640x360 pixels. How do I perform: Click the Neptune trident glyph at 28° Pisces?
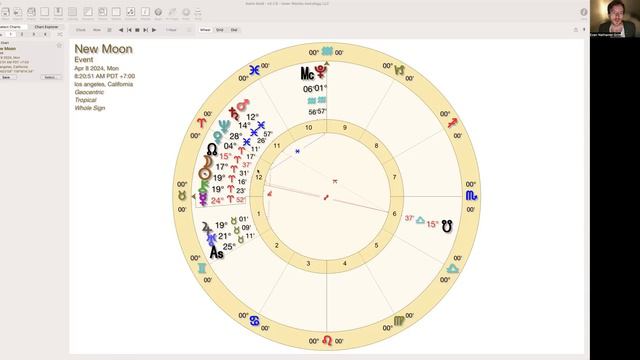coord(224,126)
